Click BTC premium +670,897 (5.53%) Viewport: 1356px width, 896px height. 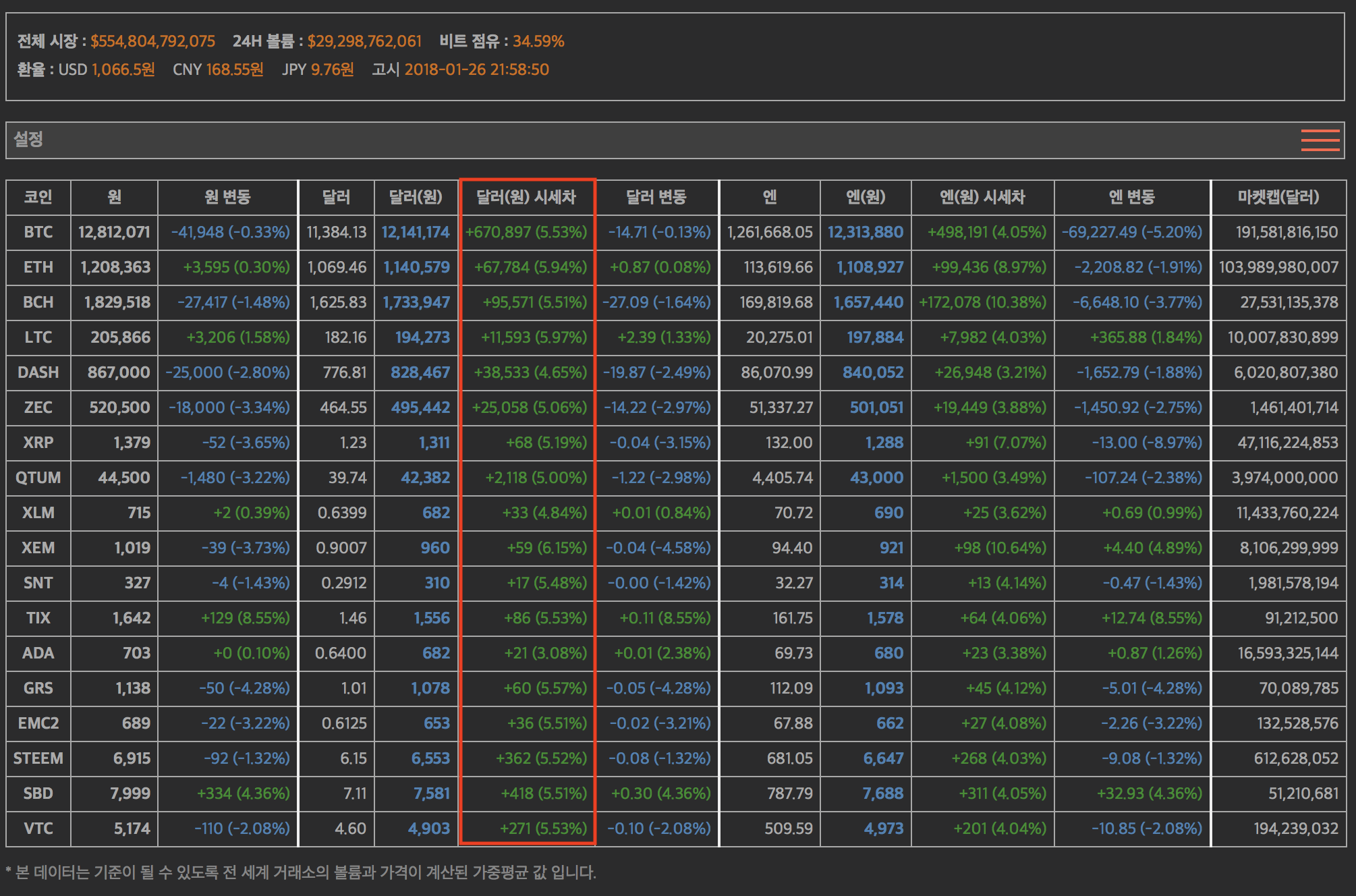pyautogui.click(x=526, y=232)
